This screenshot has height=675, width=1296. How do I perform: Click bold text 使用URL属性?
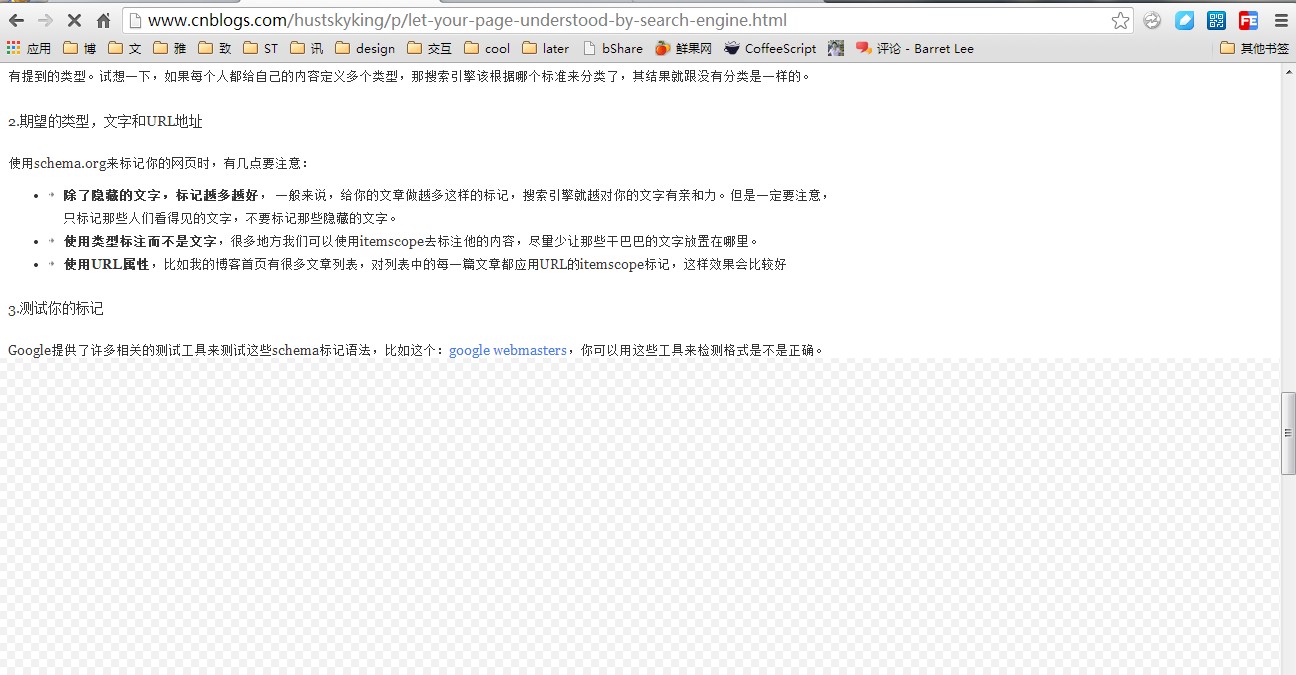[106, 264]
